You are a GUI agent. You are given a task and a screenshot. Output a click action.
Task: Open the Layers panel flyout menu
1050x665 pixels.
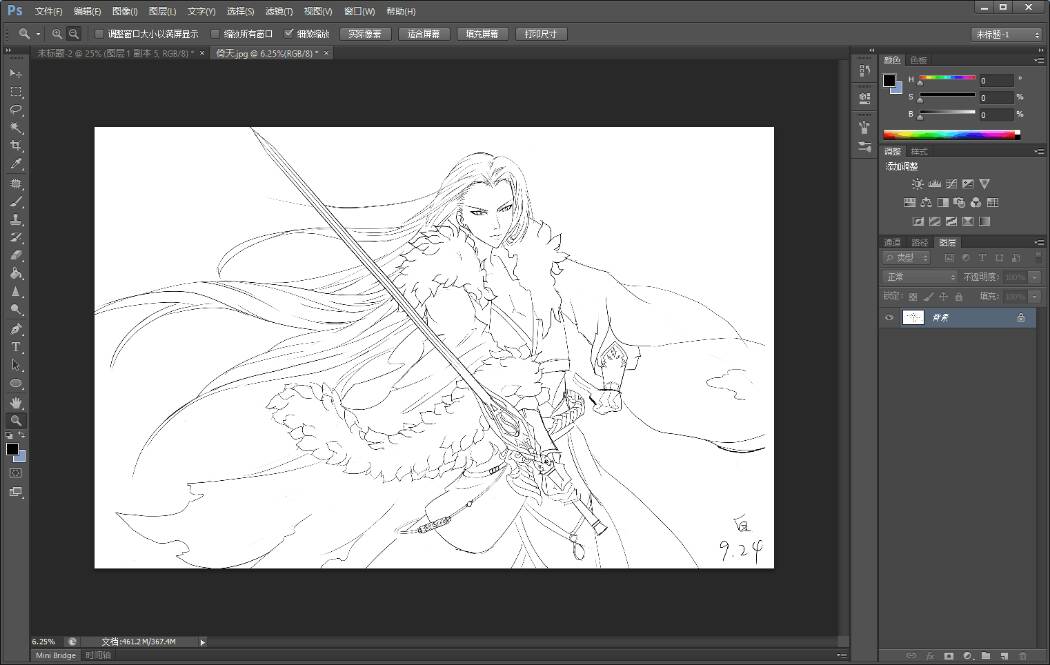(x=1039, y=242)
